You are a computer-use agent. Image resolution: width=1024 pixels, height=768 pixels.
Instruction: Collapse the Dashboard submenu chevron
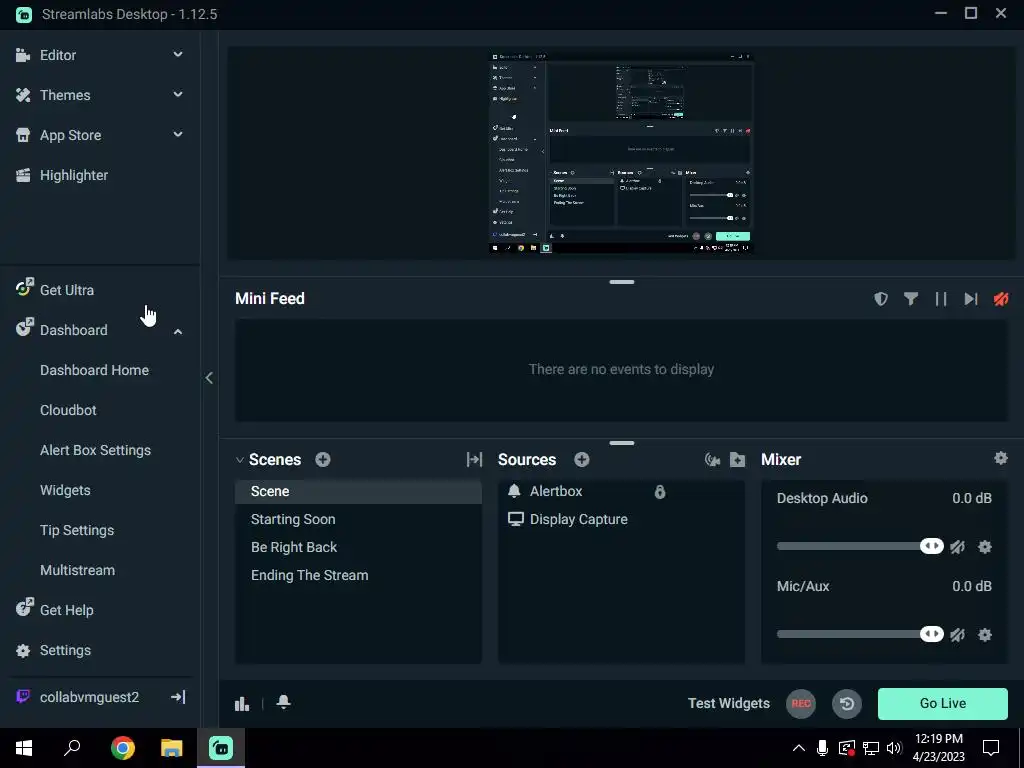(x=178, y=332)
